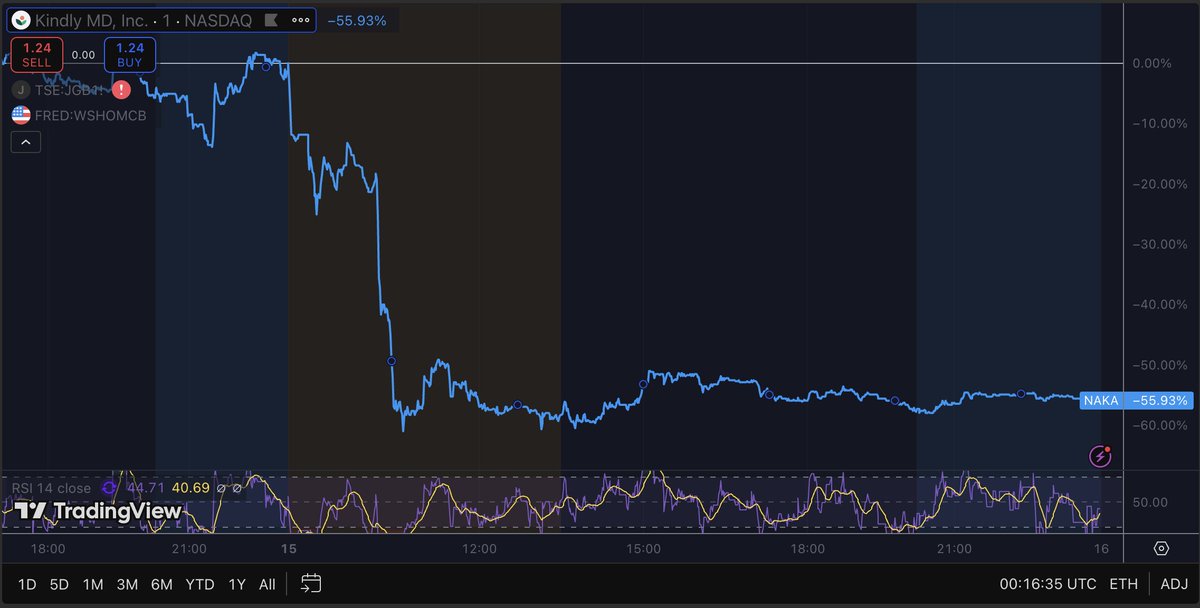Click the RSI value 40.69
This screenshot has height=608, width=1200.
(x=190, y=488)
